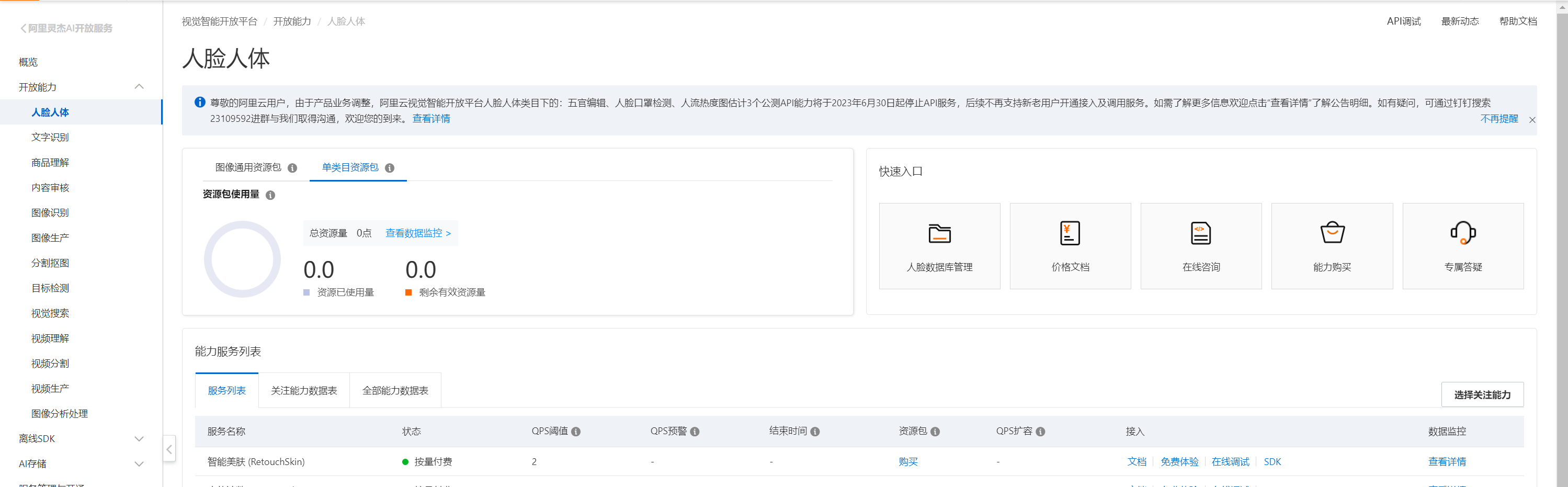The image size is (1568, 487).
Task: Click info icon beside QPS预警 header
Action: click(x=695, y=432)
